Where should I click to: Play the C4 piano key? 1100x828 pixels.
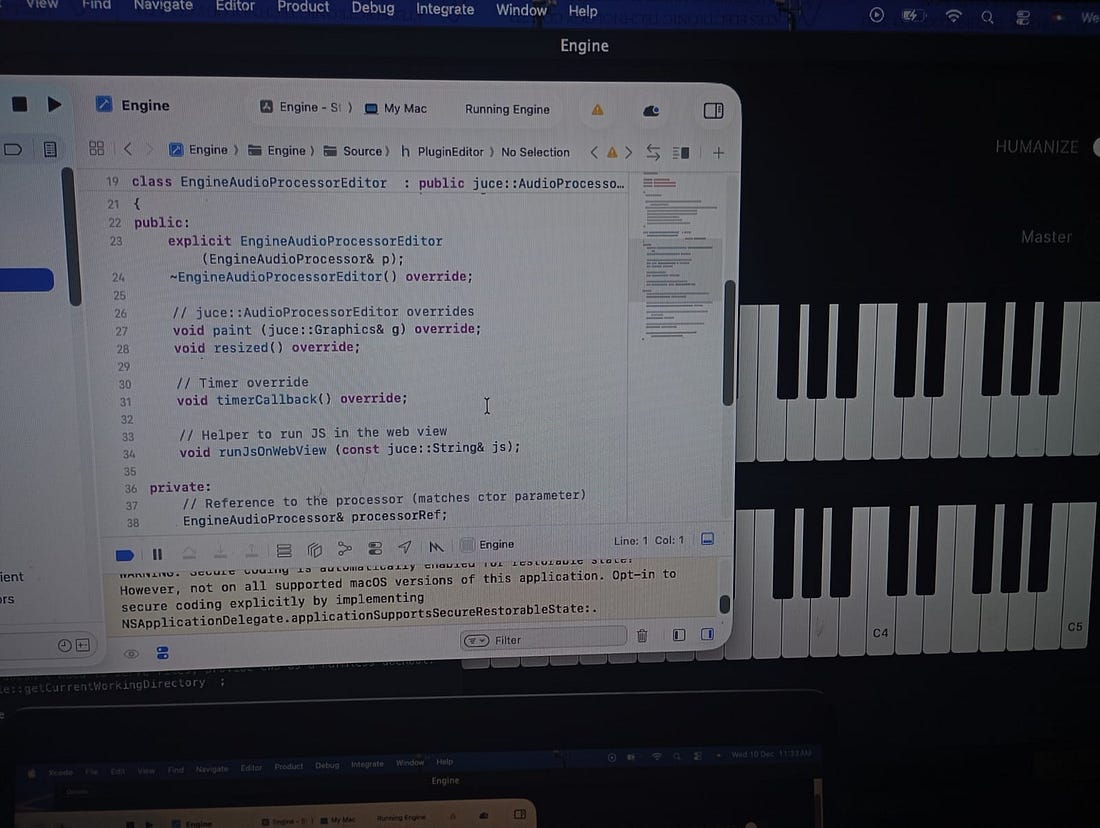pyautogui.click(x=881, y=617)
